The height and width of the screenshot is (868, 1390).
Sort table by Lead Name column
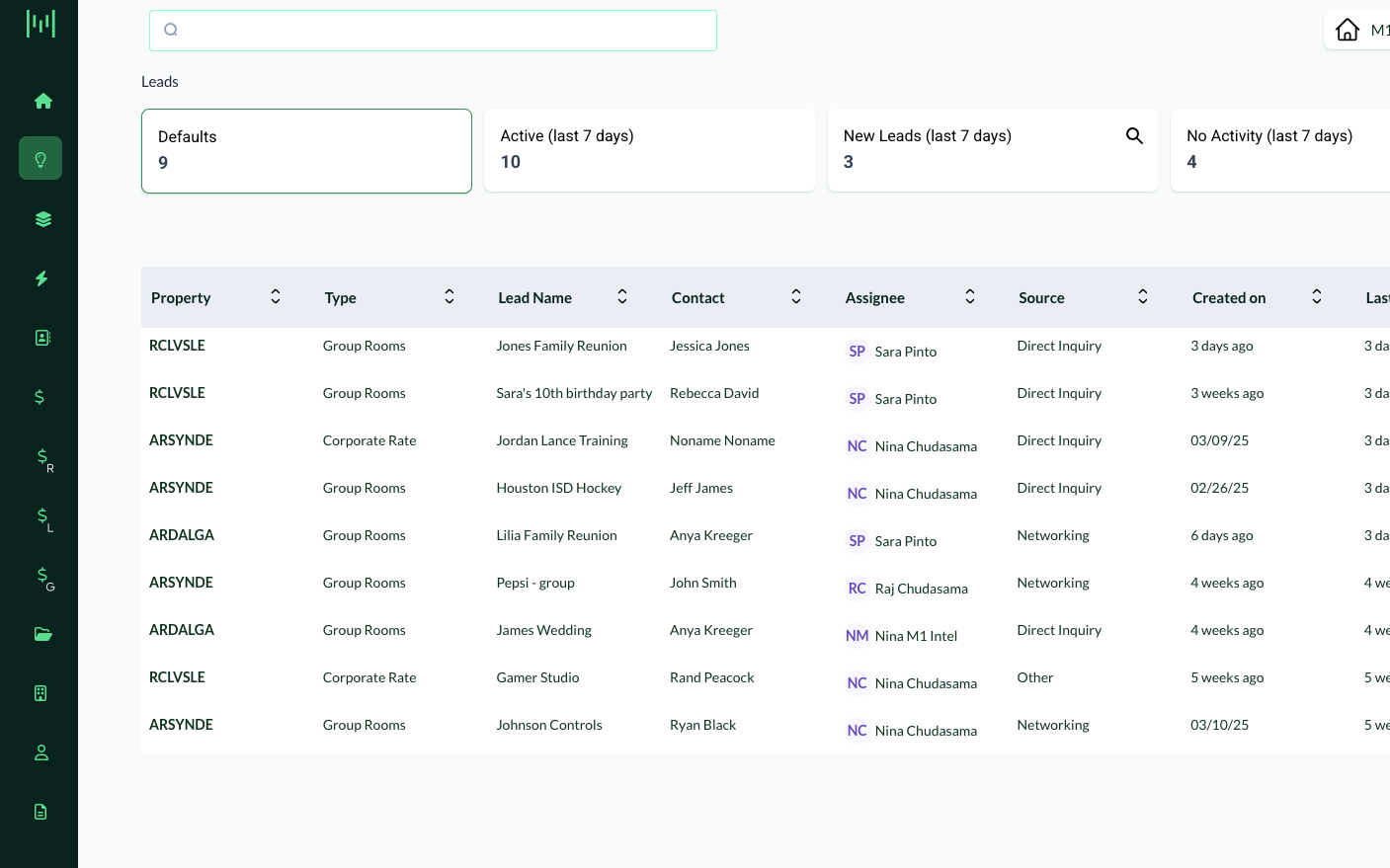622,297
